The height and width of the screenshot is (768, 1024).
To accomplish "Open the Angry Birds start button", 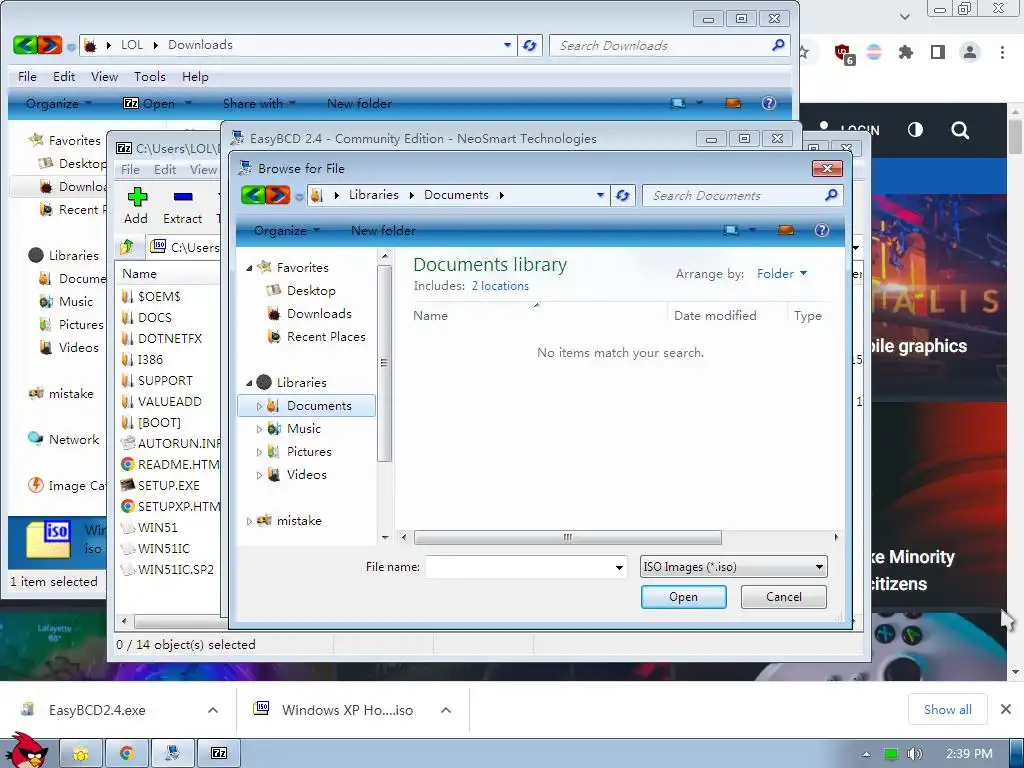I will pos(26,751).
